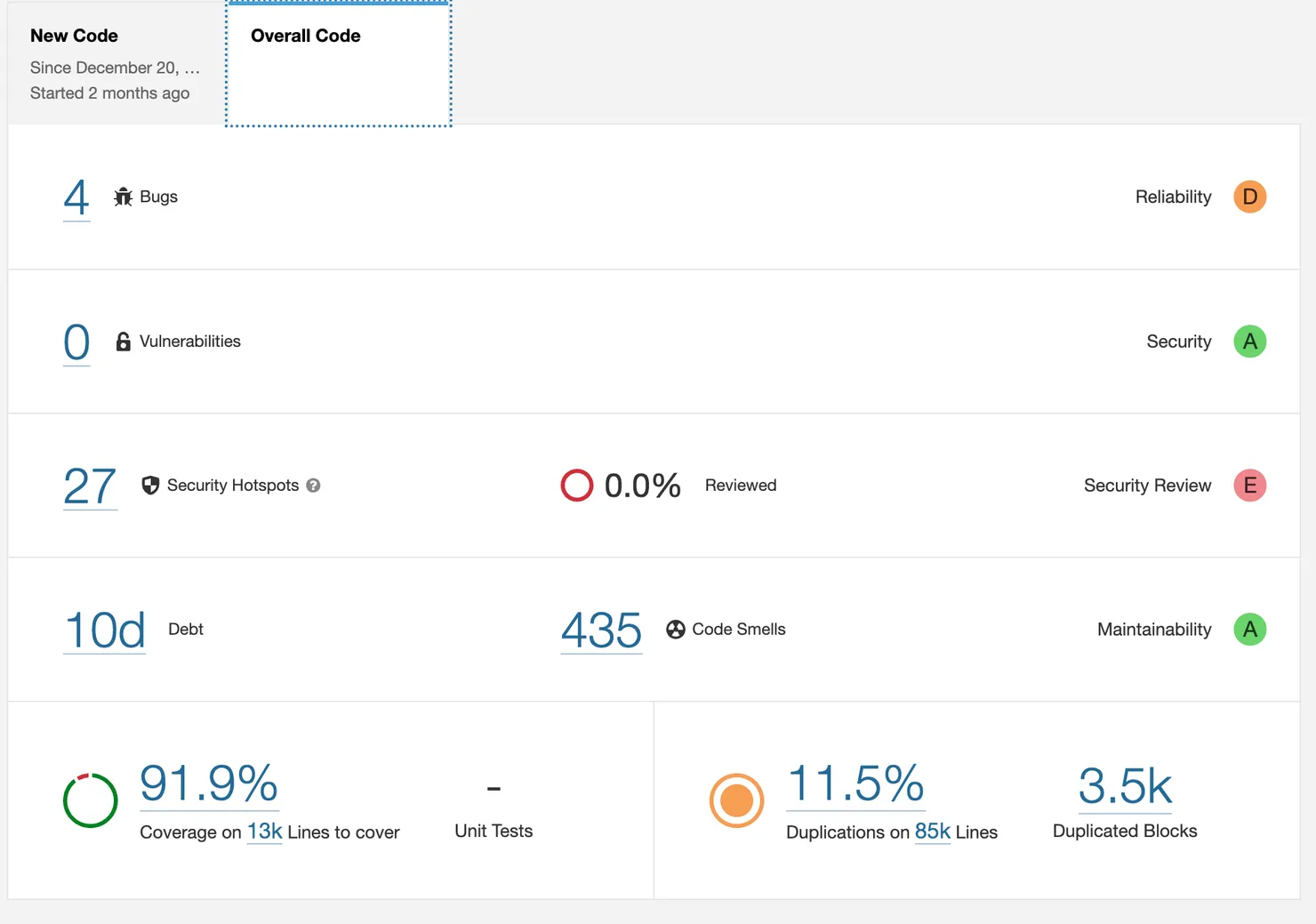Open the 11.5% duplications link
Screen dimensions: 1316x924
[x=855, y=784]
